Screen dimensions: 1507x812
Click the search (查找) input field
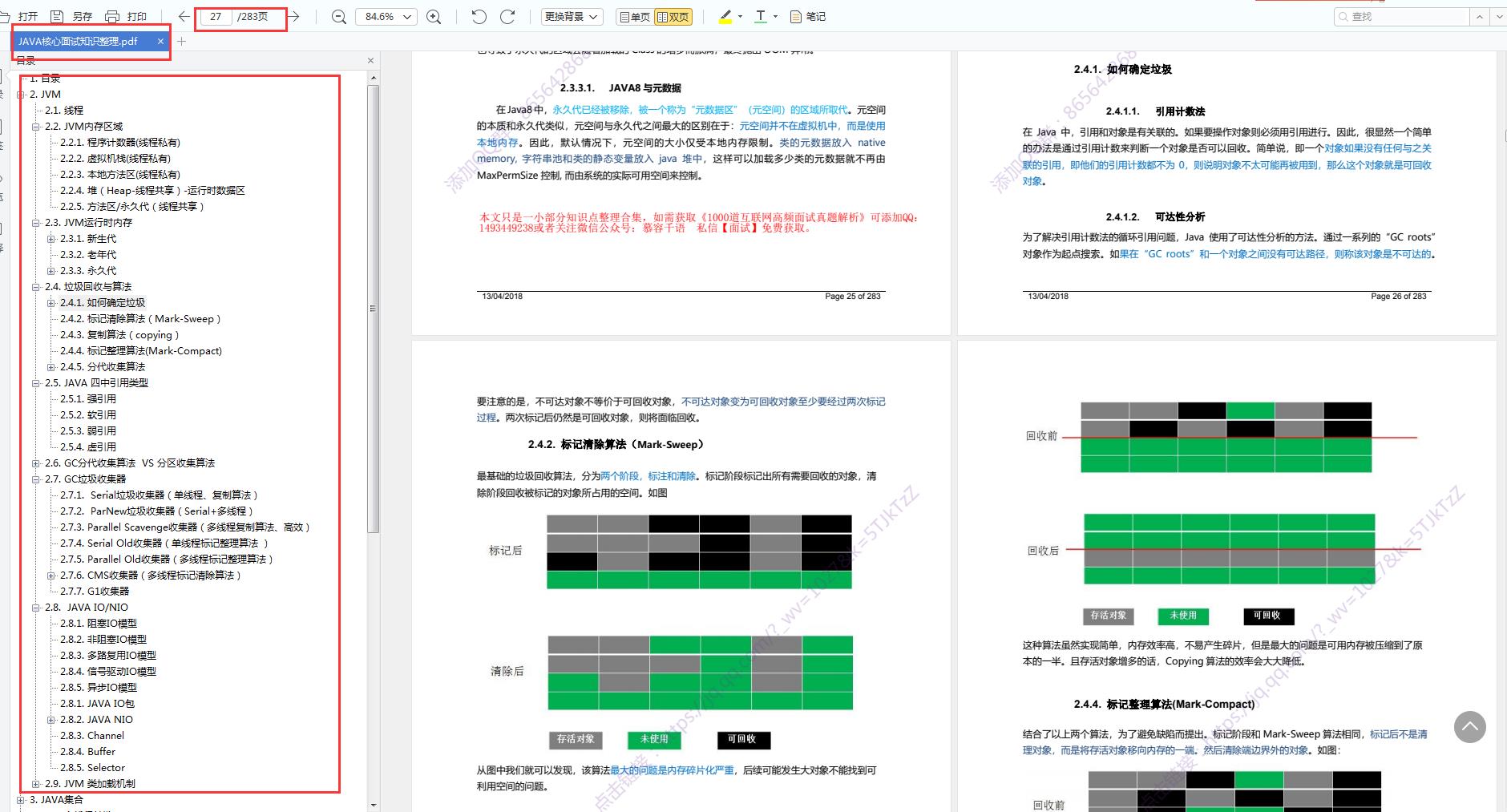pos(1400,16)
